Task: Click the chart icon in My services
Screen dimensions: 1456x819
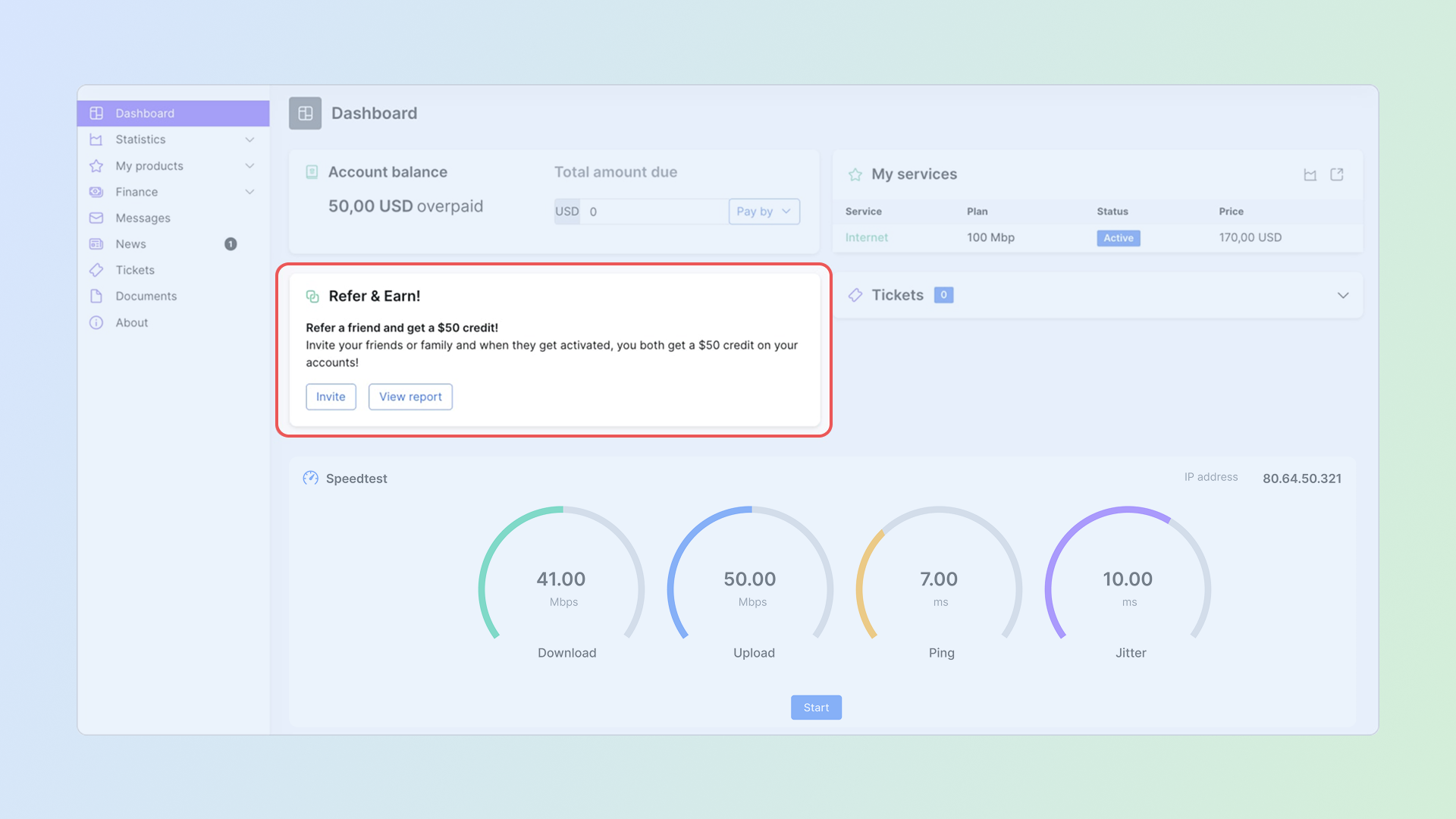Action: click(1310, 175)
